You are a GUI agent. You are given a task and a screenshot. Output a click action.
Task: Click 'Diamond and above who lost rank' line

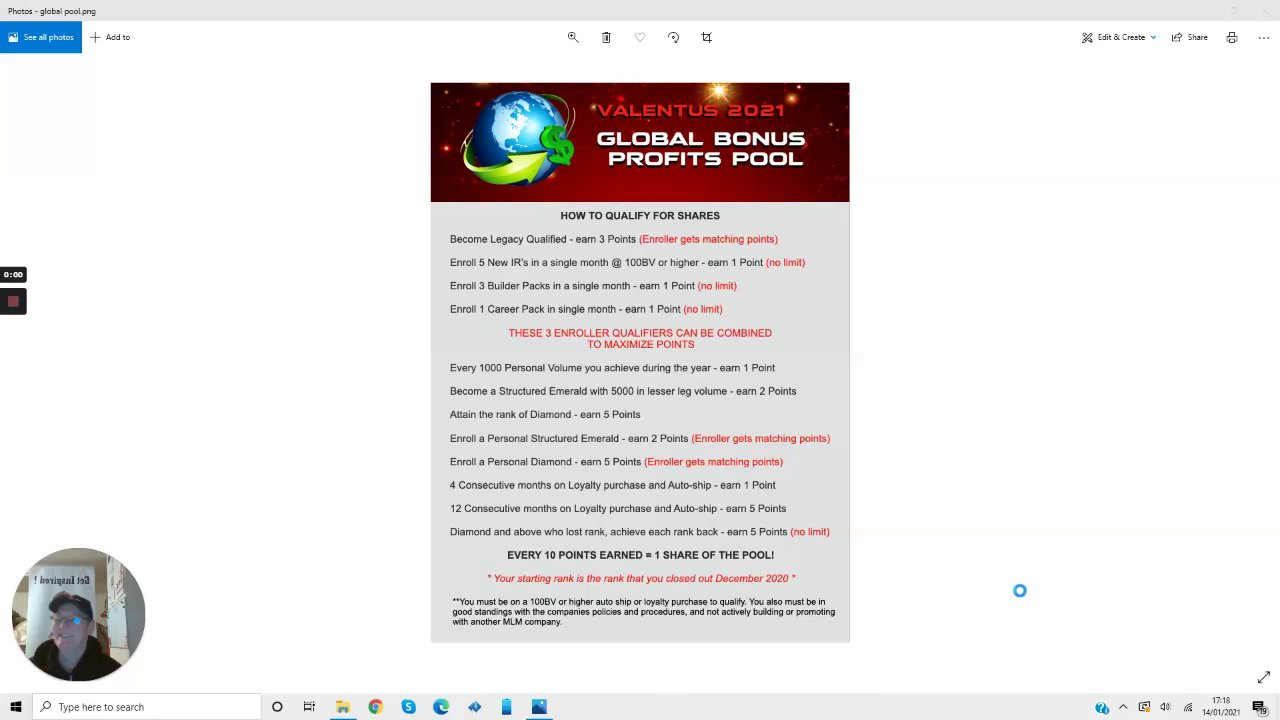639,532
